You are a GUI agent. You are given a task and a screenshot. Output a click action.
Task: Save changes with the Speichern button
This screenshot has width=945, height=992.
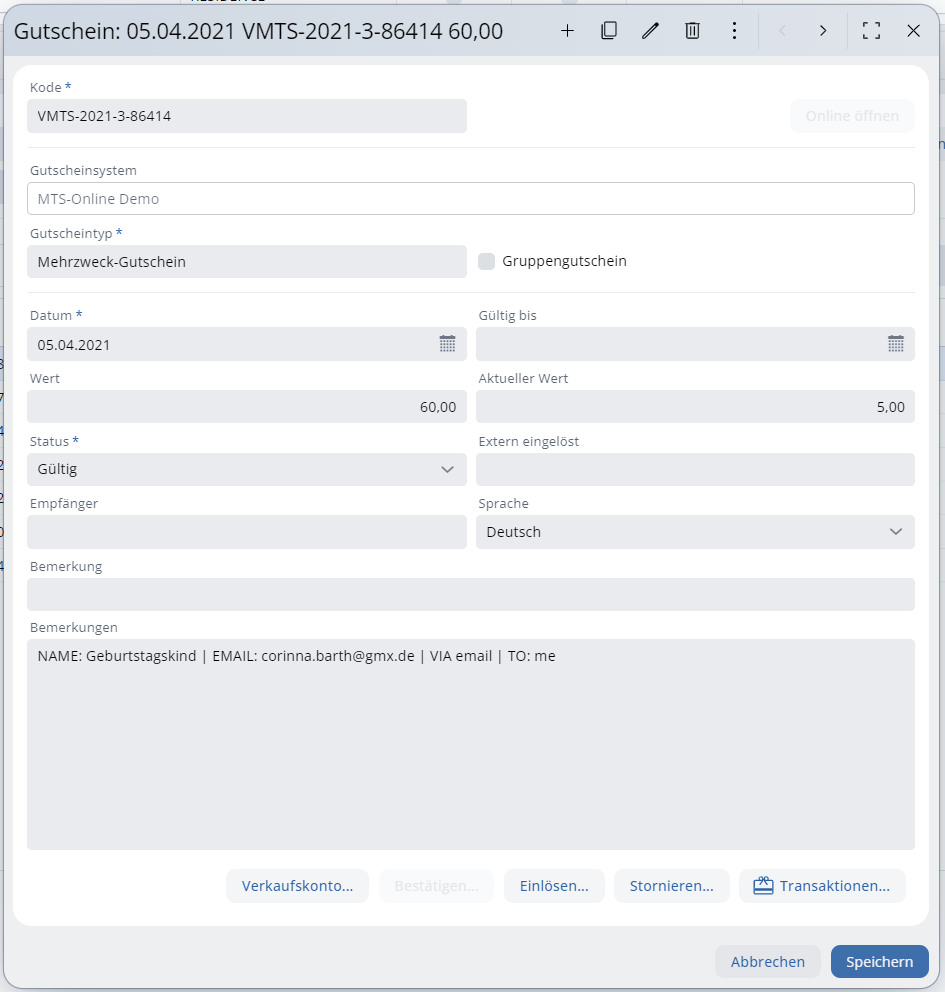[x=879, y=962]
